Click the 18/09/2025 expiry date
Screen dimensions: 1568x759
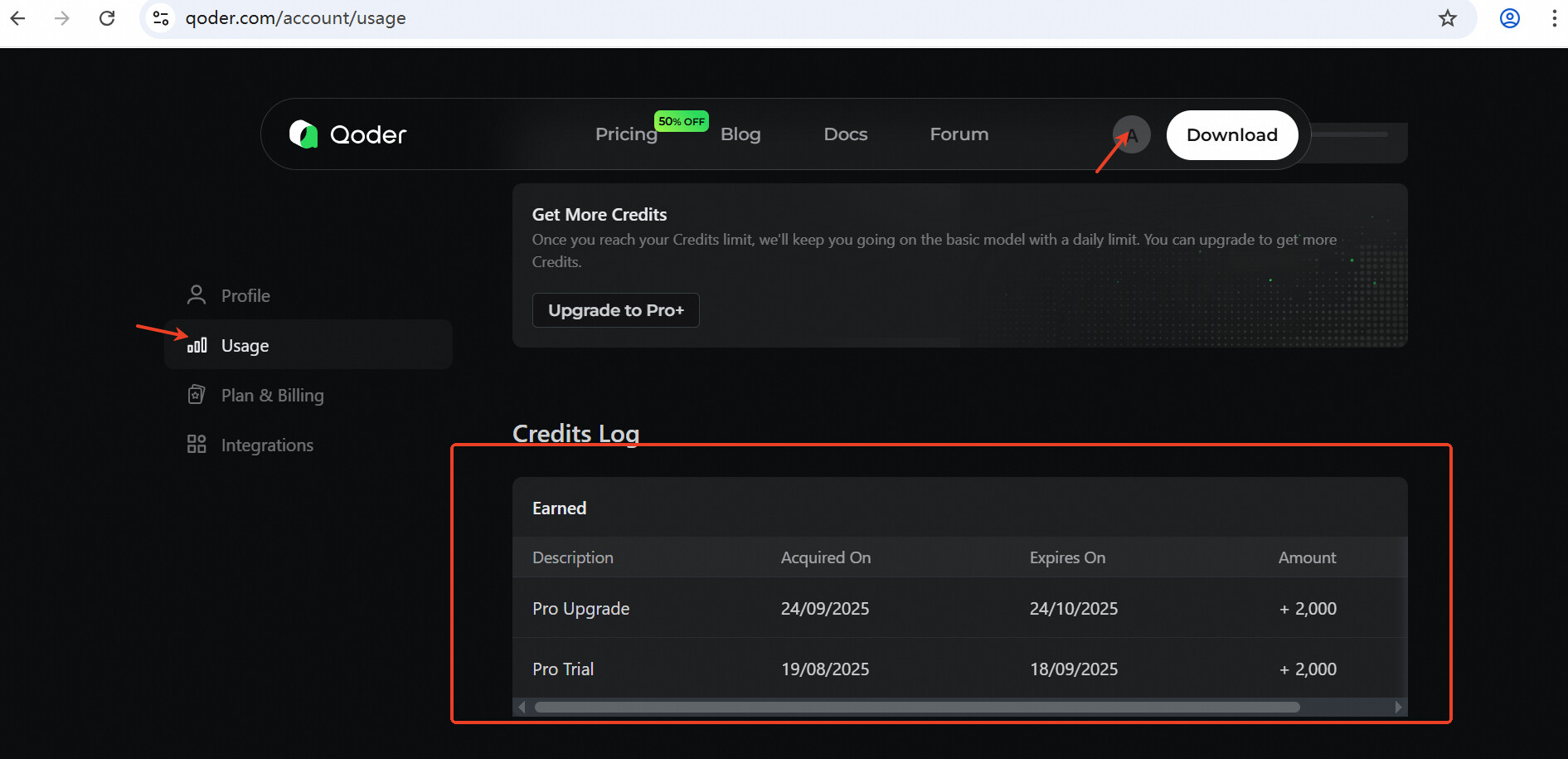tap(1074, 669)
